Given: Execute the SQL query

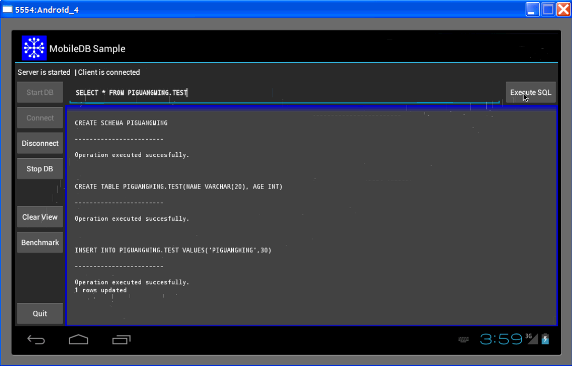Looking at the screenshot, I should click(x=531, y=92).
